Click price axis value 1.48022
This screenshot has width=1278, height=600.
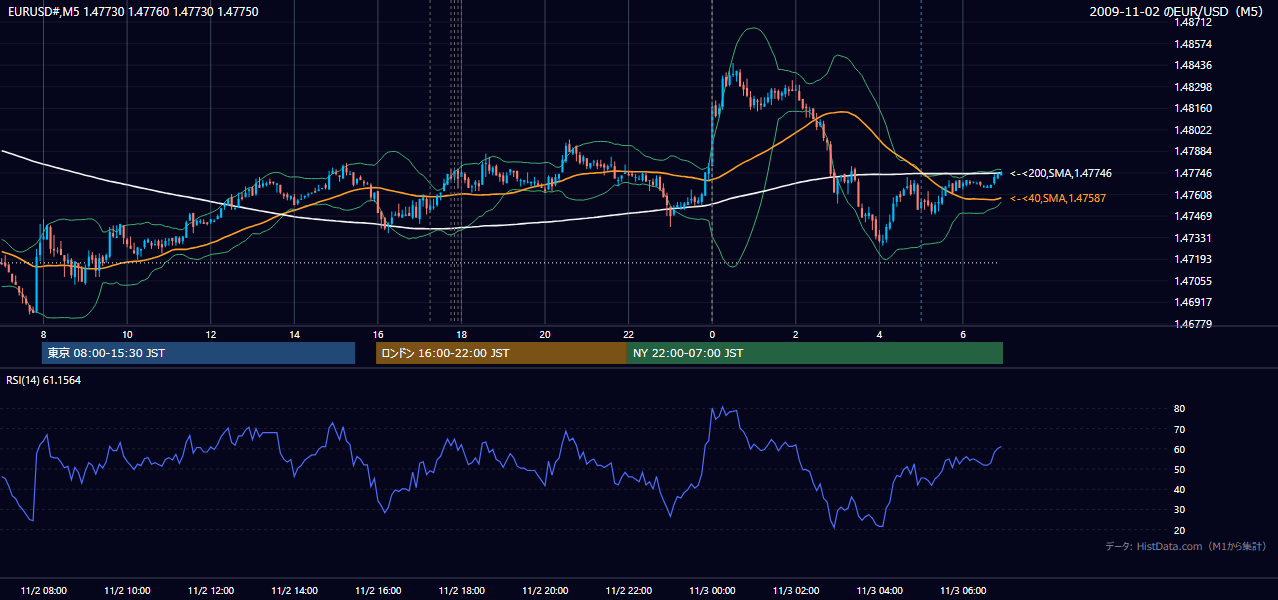[1193, 130]
